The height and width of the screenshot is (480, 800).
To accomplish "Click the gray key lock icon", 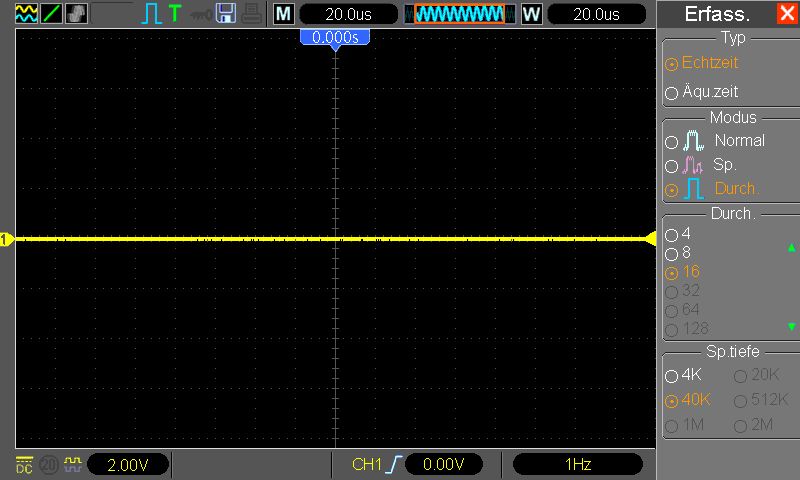I will (x=201, y=15).
